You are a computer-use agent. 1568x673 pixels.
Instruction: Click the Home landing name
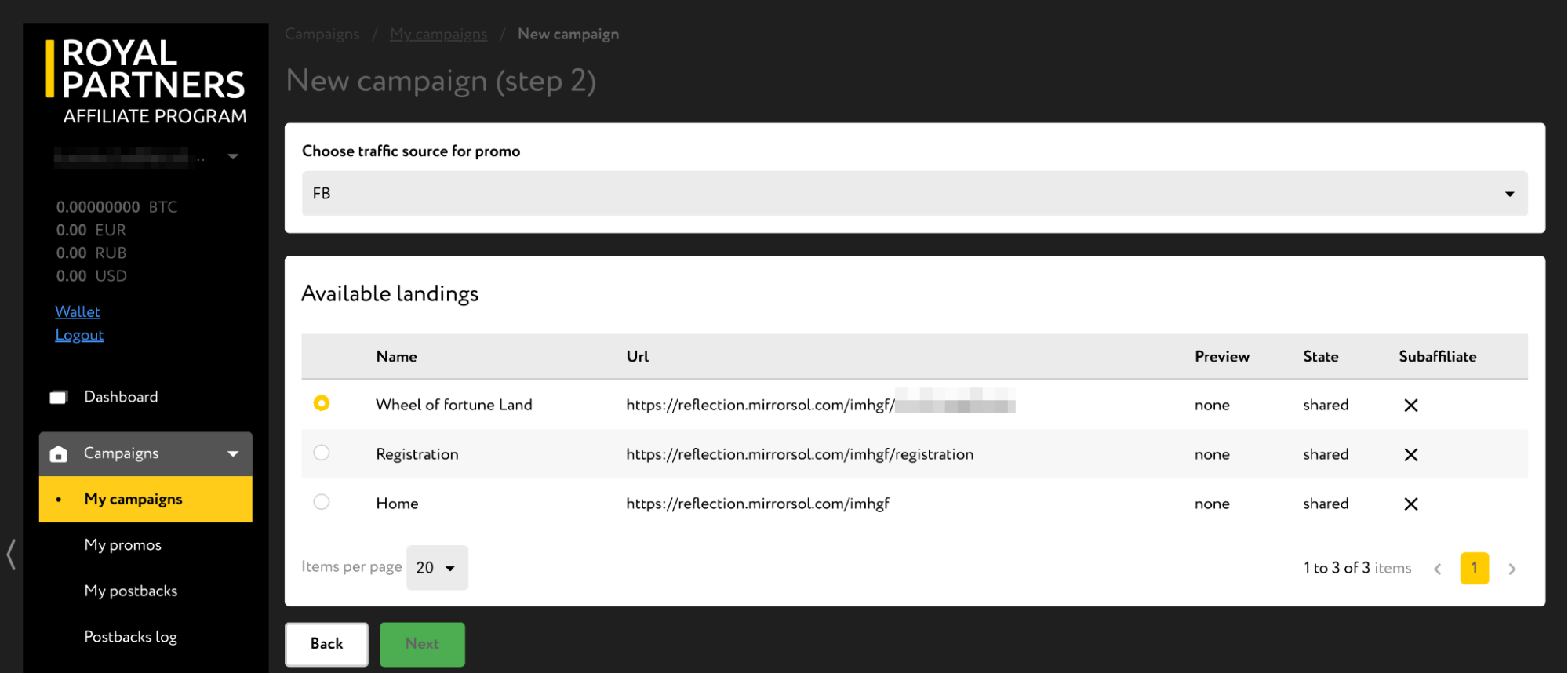(x=397, y=504)
